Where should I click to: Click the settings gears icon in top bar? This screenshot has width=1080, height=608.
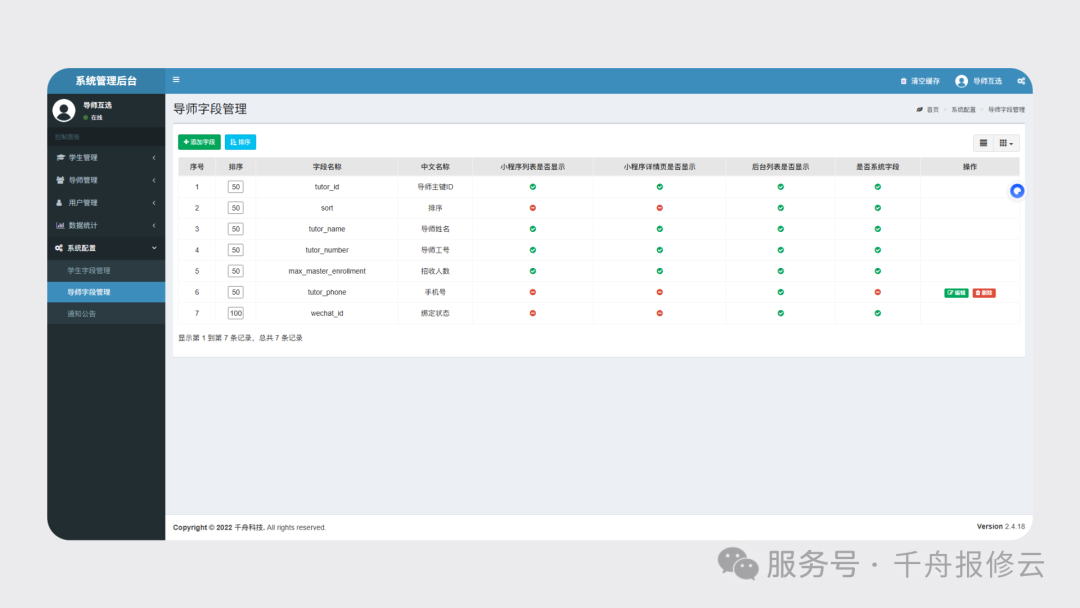coord(1021,81)
